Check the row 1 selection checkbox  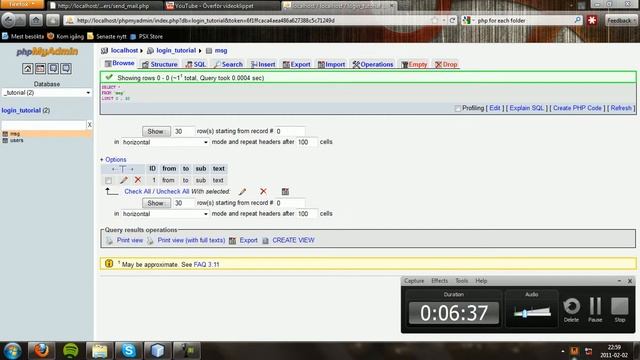108,180
